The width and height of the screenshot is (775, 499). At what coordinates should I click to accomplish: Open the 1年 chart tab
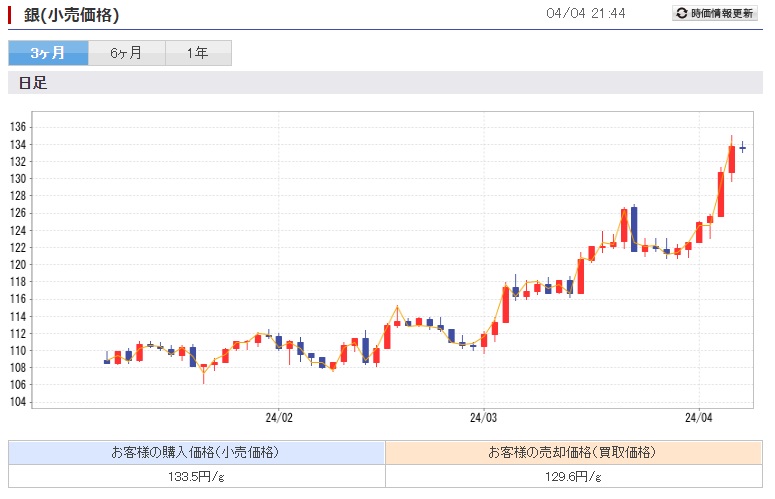pos(198,53)
